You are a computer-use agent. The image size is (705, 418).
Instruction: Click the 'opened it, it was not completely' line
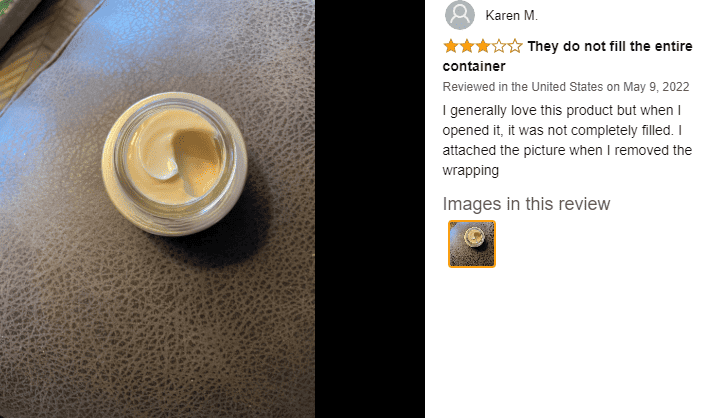pyautogui.click(x=562, y=130)
